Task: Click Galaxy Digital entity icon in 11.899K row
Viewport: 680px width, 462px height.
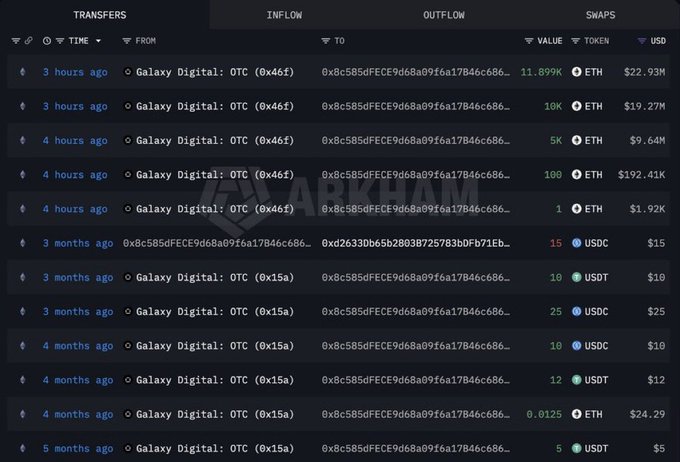Action: [128, 72]
